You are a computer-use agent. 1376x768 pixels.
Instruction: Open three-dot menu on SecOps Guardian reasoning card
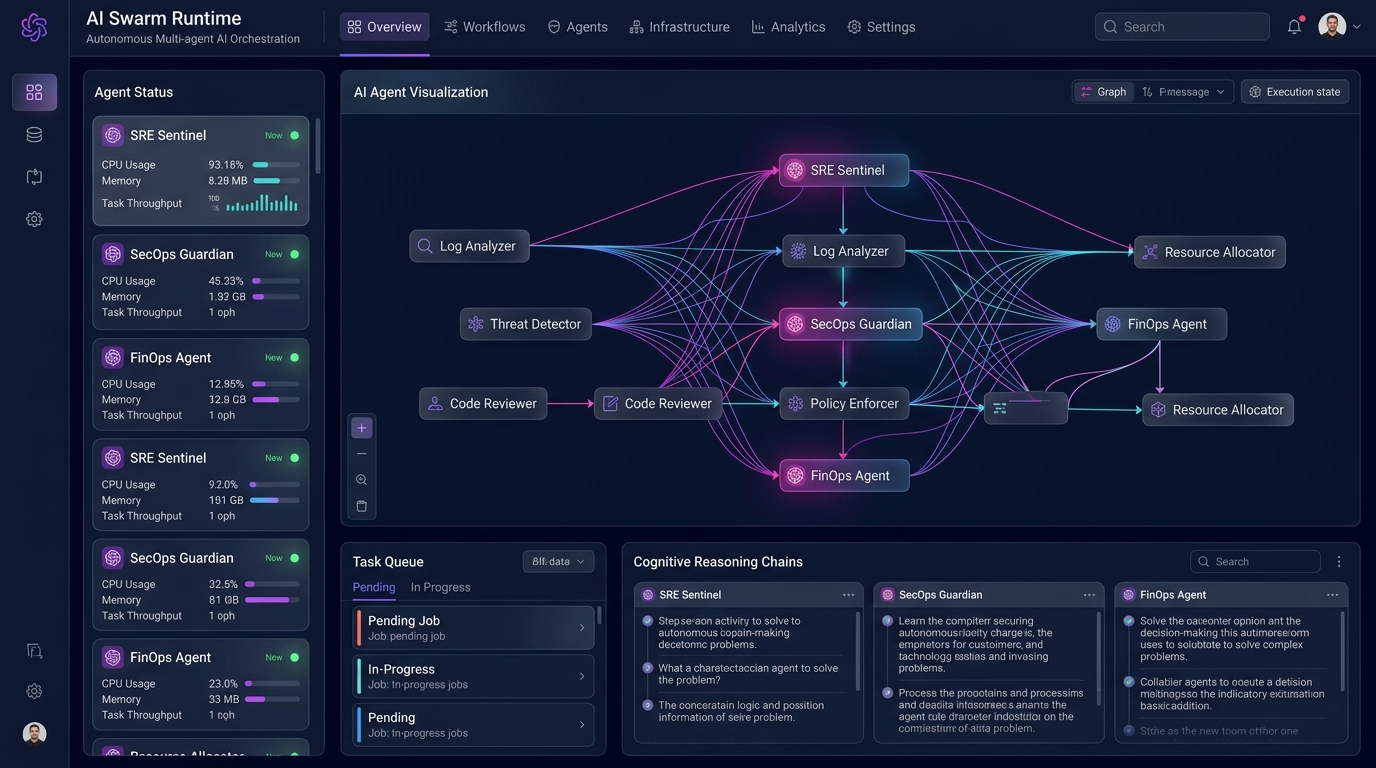pyautogui.click(x=1089, y=595)
